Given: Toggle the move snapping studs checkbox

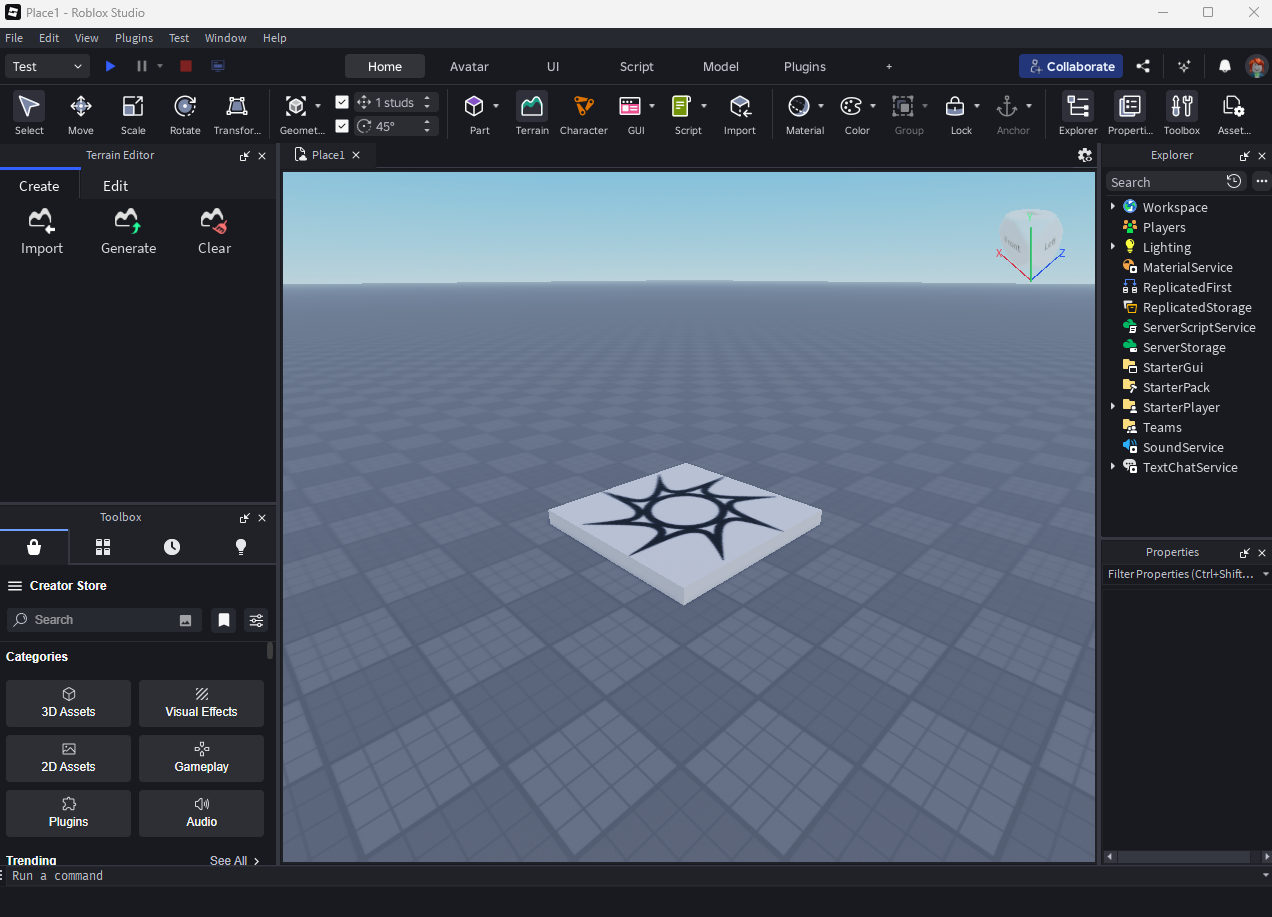Looking at the screenshot, I should pos(342,102).
